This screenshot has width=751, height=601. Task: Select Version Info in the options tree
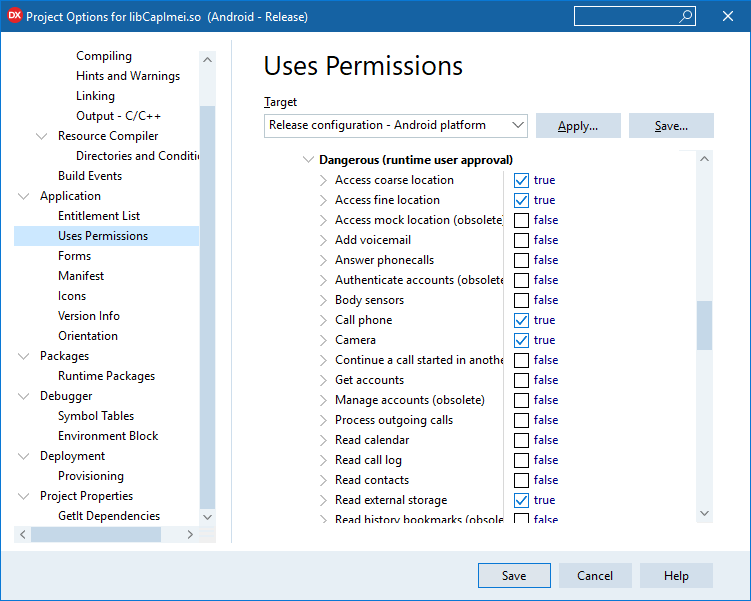coord(88,316)
